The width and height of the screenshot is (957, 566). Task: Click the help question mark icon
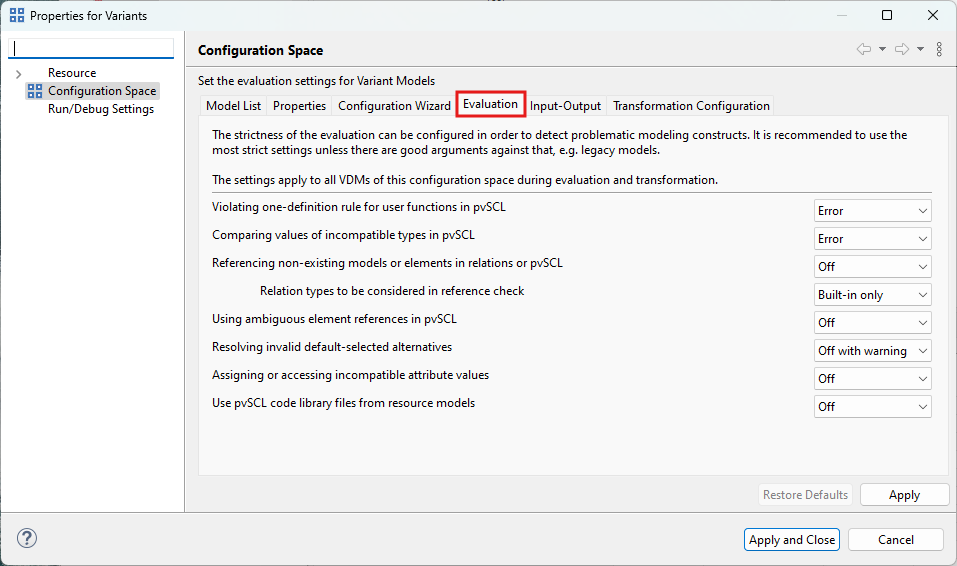click(x=28, y=539)
